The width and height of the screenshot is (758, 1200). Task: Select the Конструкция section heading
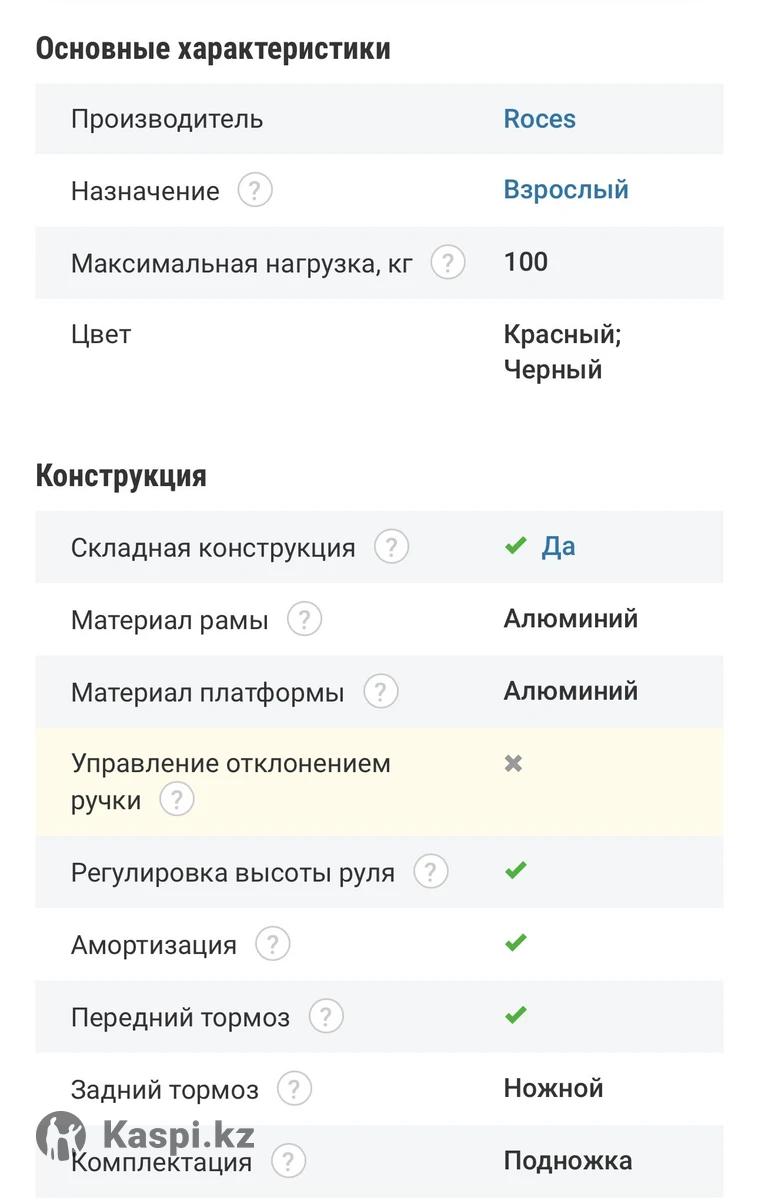(x=121, y=476)
